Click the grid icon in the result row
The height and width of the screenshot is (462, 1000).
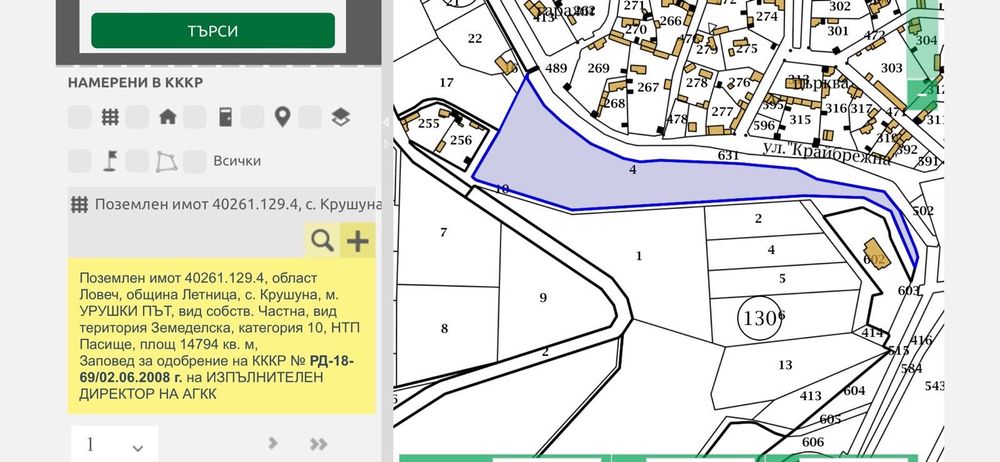(79, 205)
